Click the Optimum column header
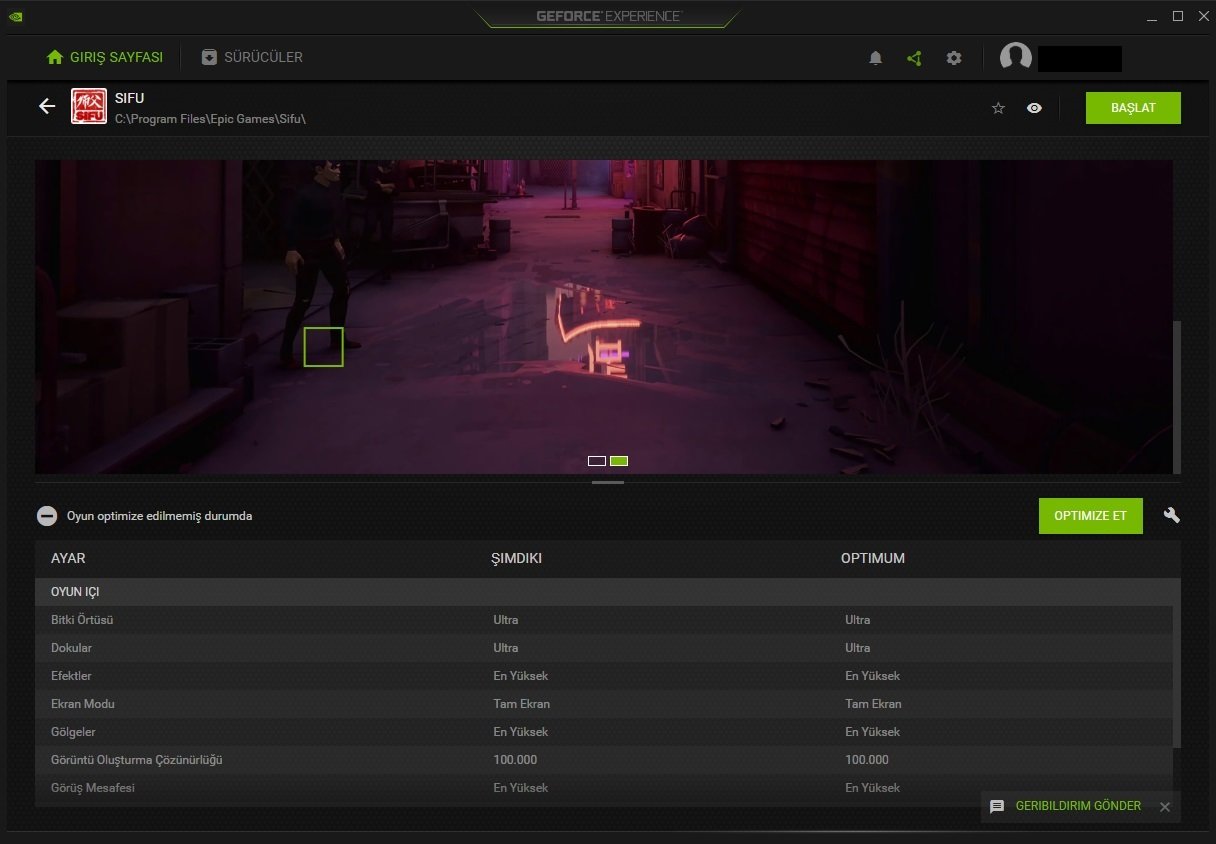The width and height of the screenshot is (1216, 844). coord(873,558)
